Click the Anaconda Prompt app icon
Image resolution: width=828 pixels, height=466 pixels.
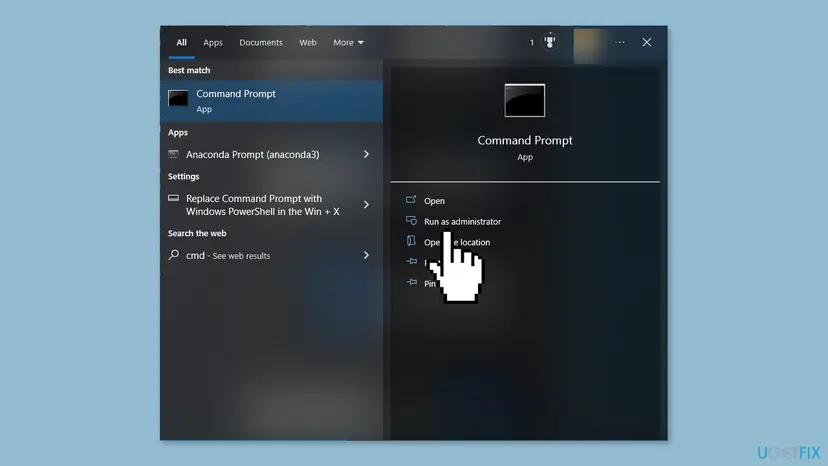(173, 154)
